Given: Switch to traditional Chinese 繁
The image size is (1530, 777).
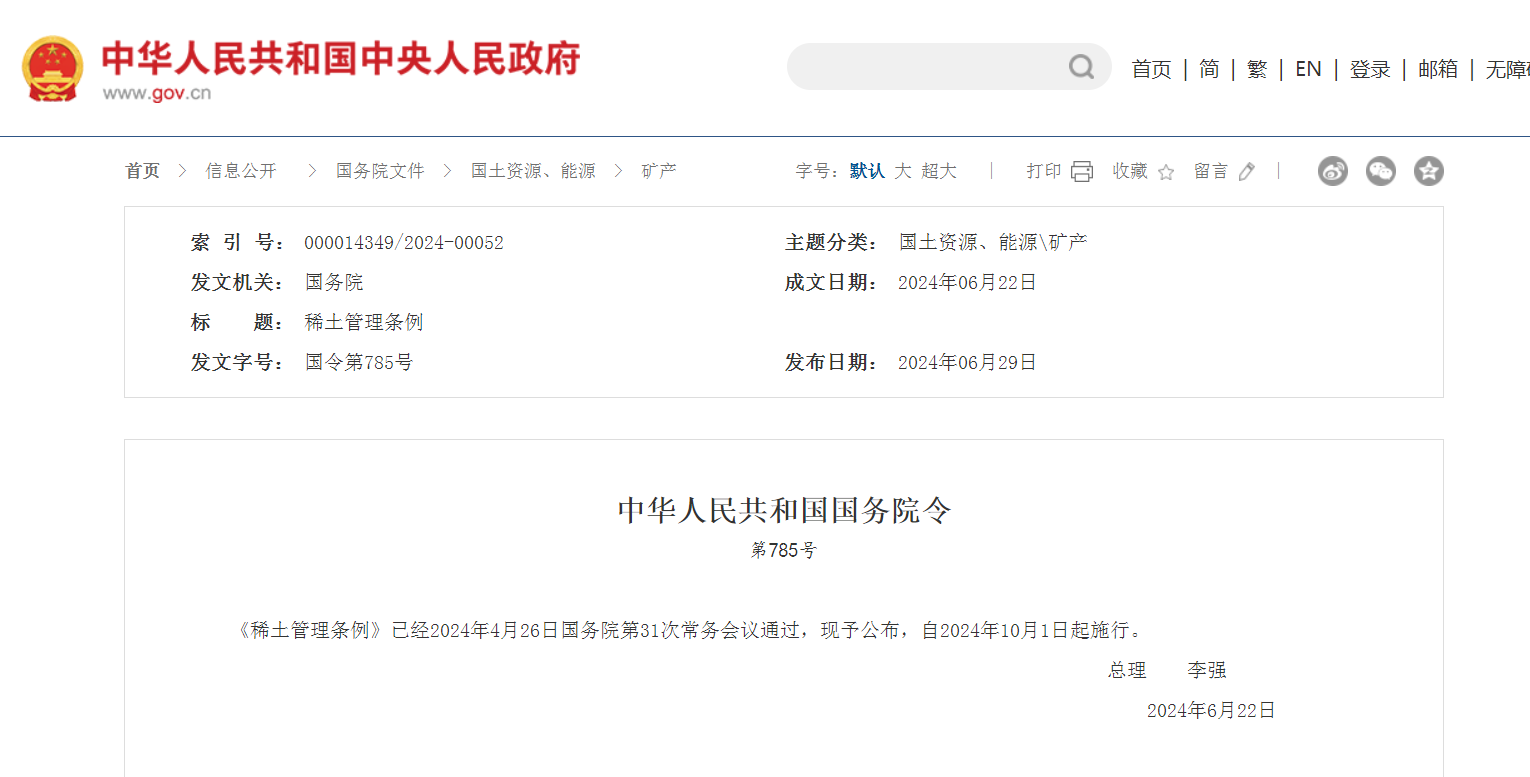Looking at the screenshot, I should [x=1257, y=69].
